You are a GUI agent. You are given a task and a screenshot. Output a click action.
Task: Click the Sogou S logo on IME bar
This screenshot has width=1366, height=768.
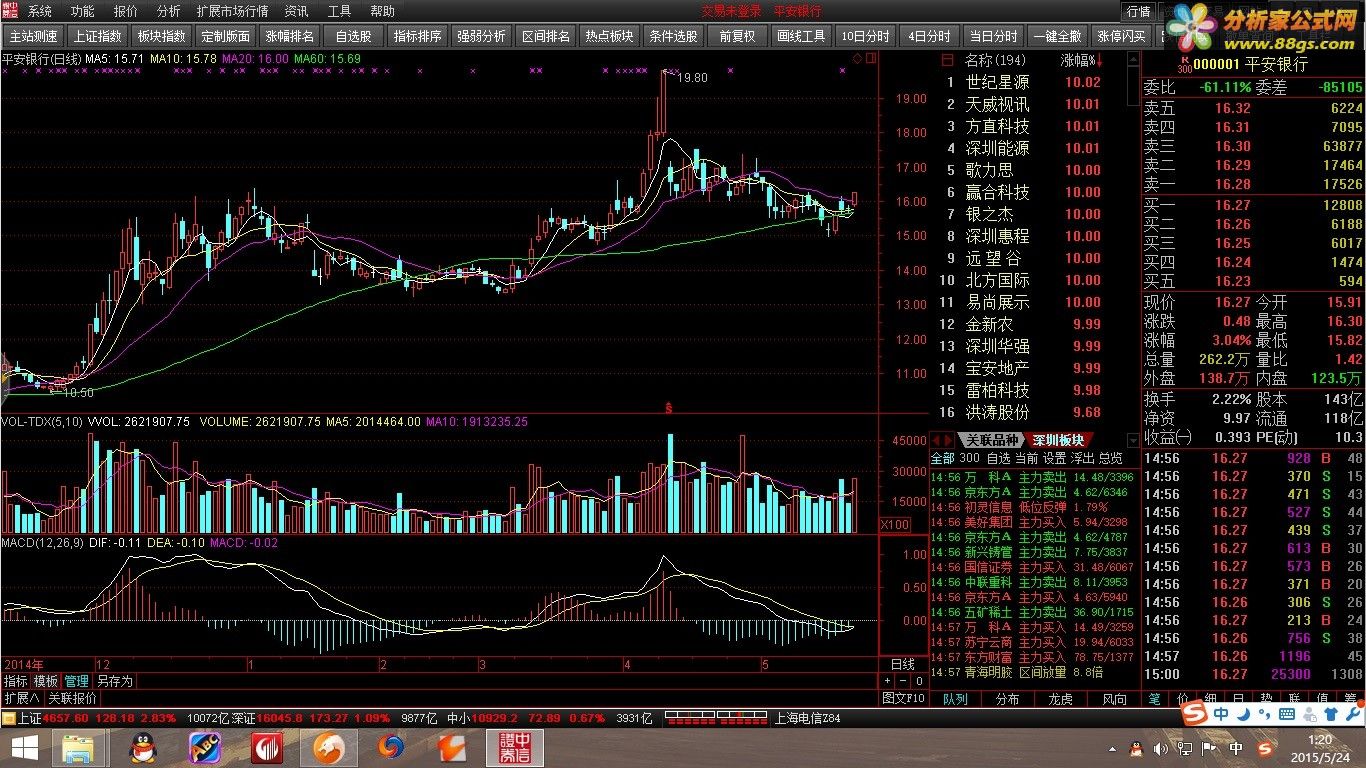click(1193, 714)
